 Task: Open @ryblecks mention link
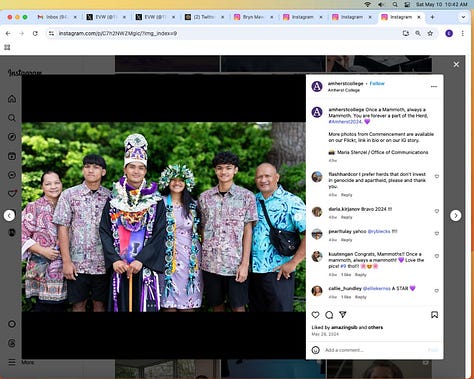click(379, 231)
